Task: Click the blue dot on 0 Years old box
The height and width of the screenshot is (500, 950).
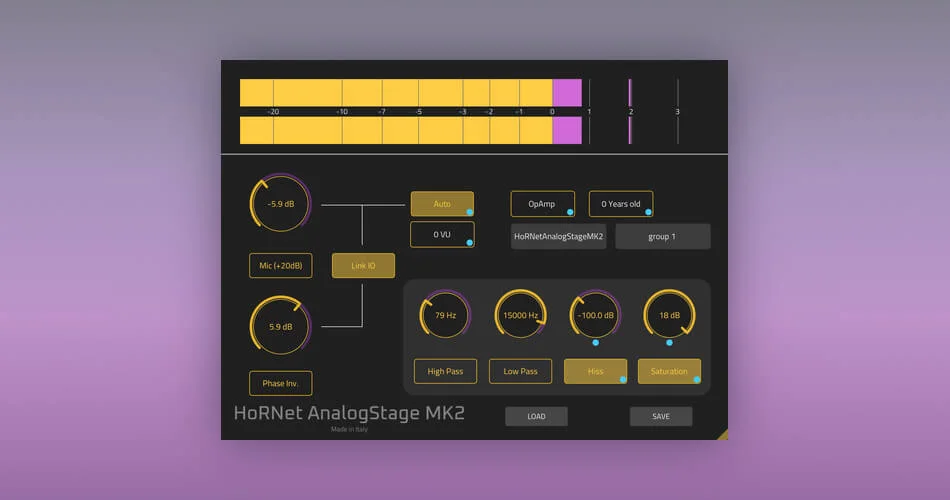Action: tap(648, 212)
